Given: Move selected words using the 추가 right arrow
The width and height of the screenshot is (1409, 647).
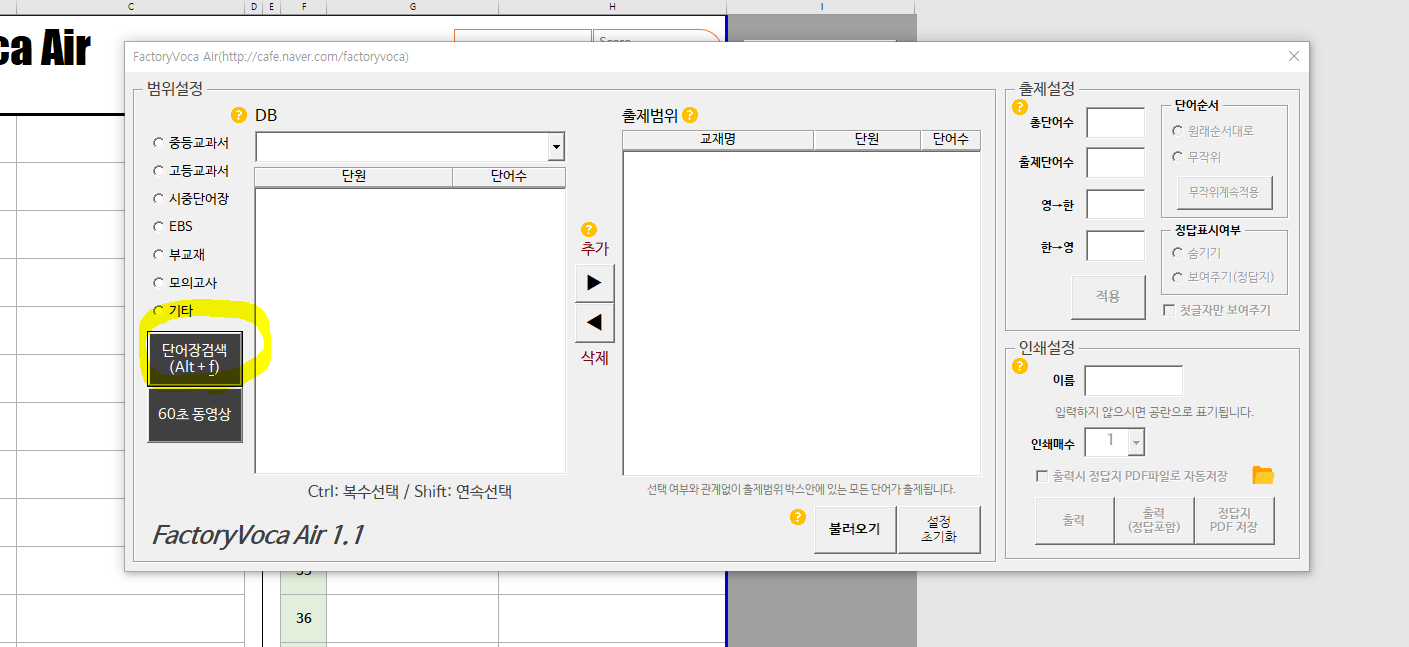Looking at the screenshot, I should [594, 283].
